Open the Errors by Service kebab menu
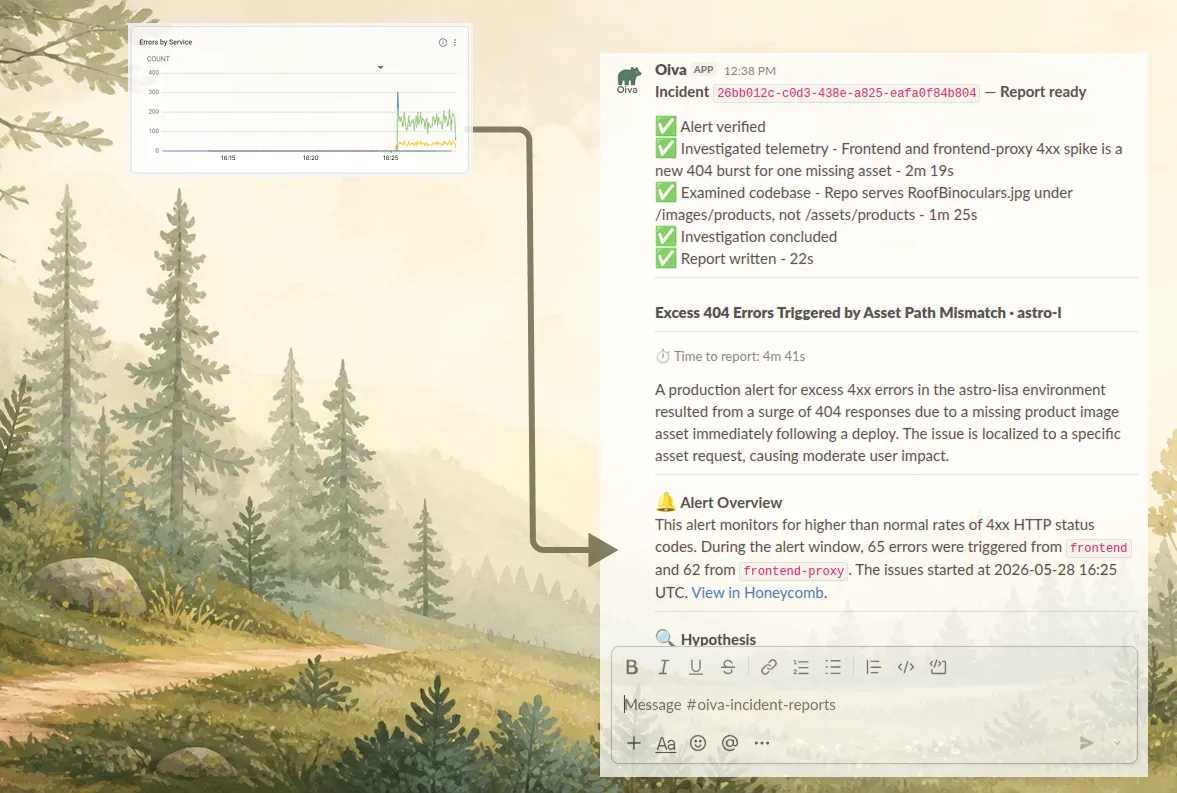Viewport: 1177px width, 793px height. pos(455,43)
